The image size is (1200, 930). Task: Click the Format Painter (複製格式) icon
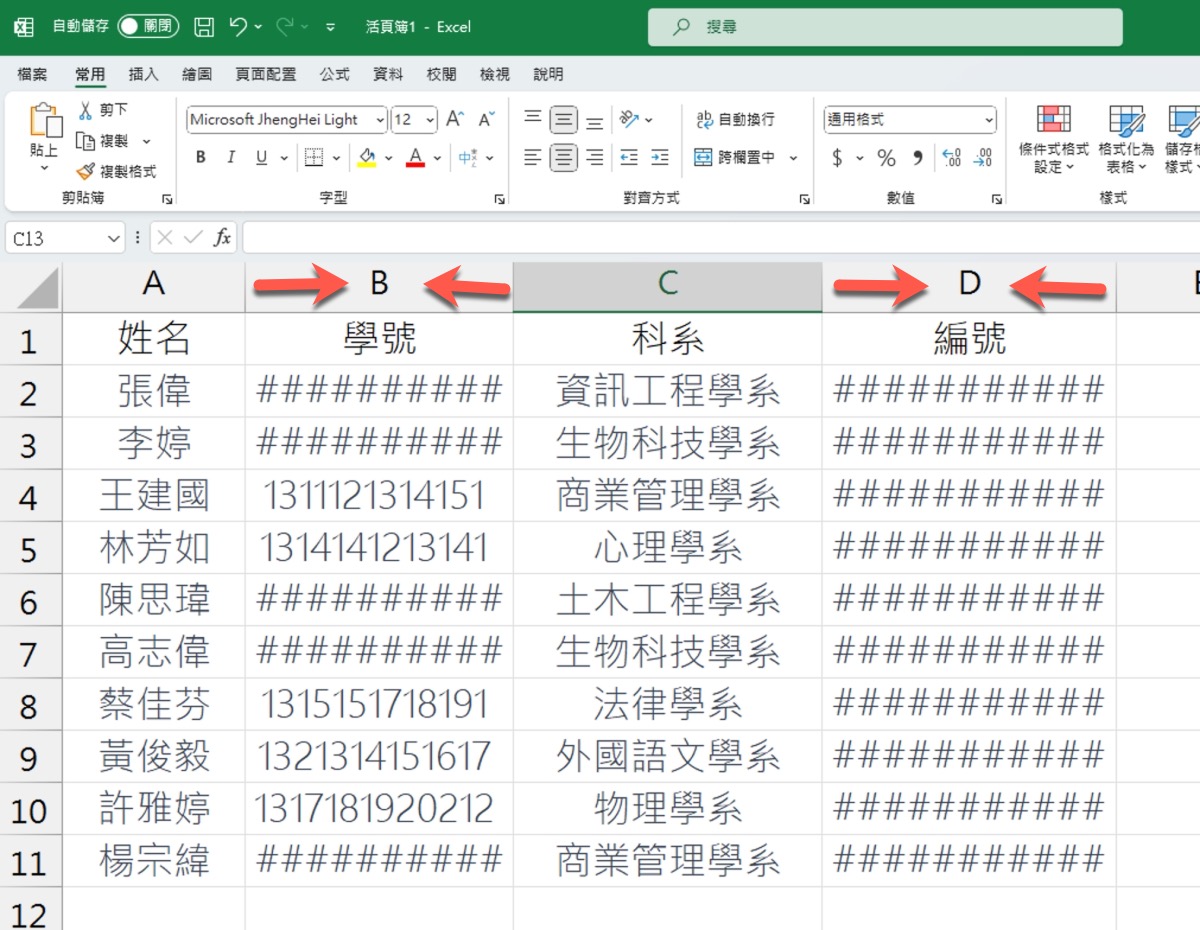pos(86,171)
